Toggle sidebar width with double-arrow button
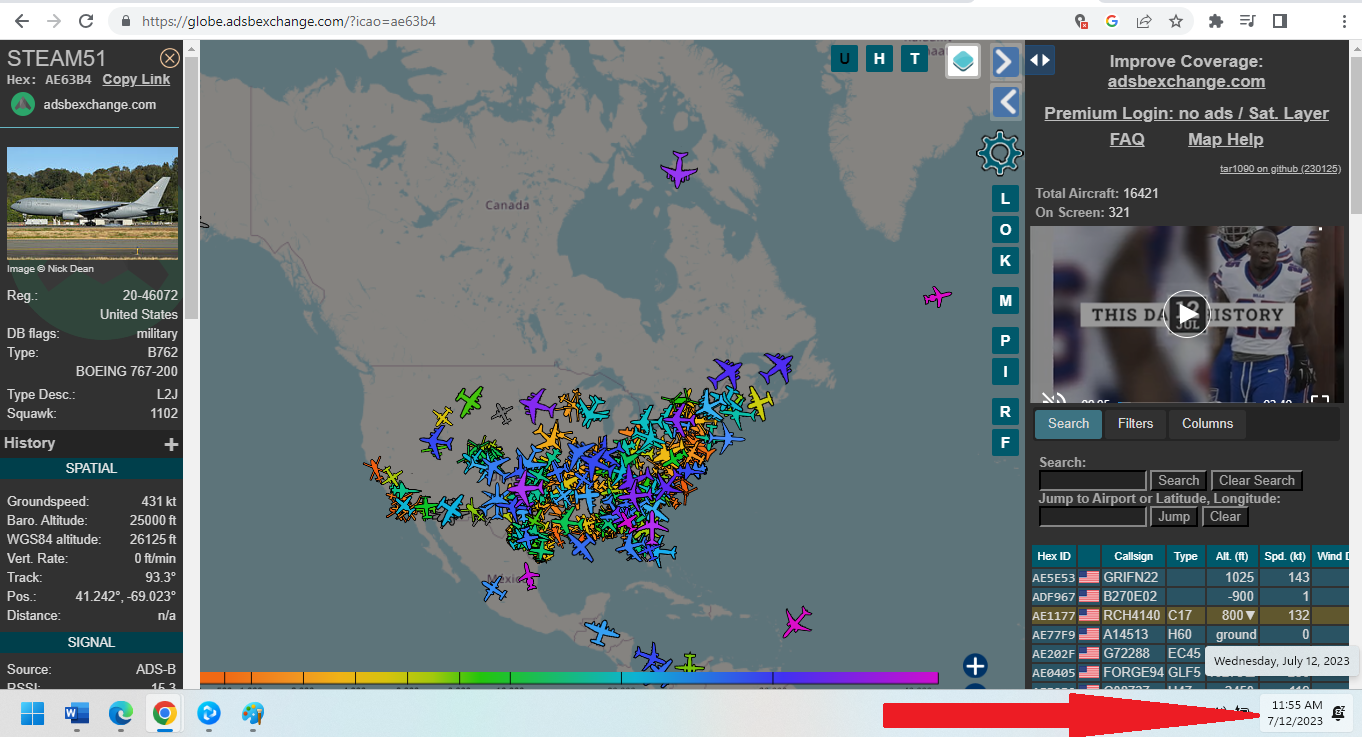 click(1040, 60)
